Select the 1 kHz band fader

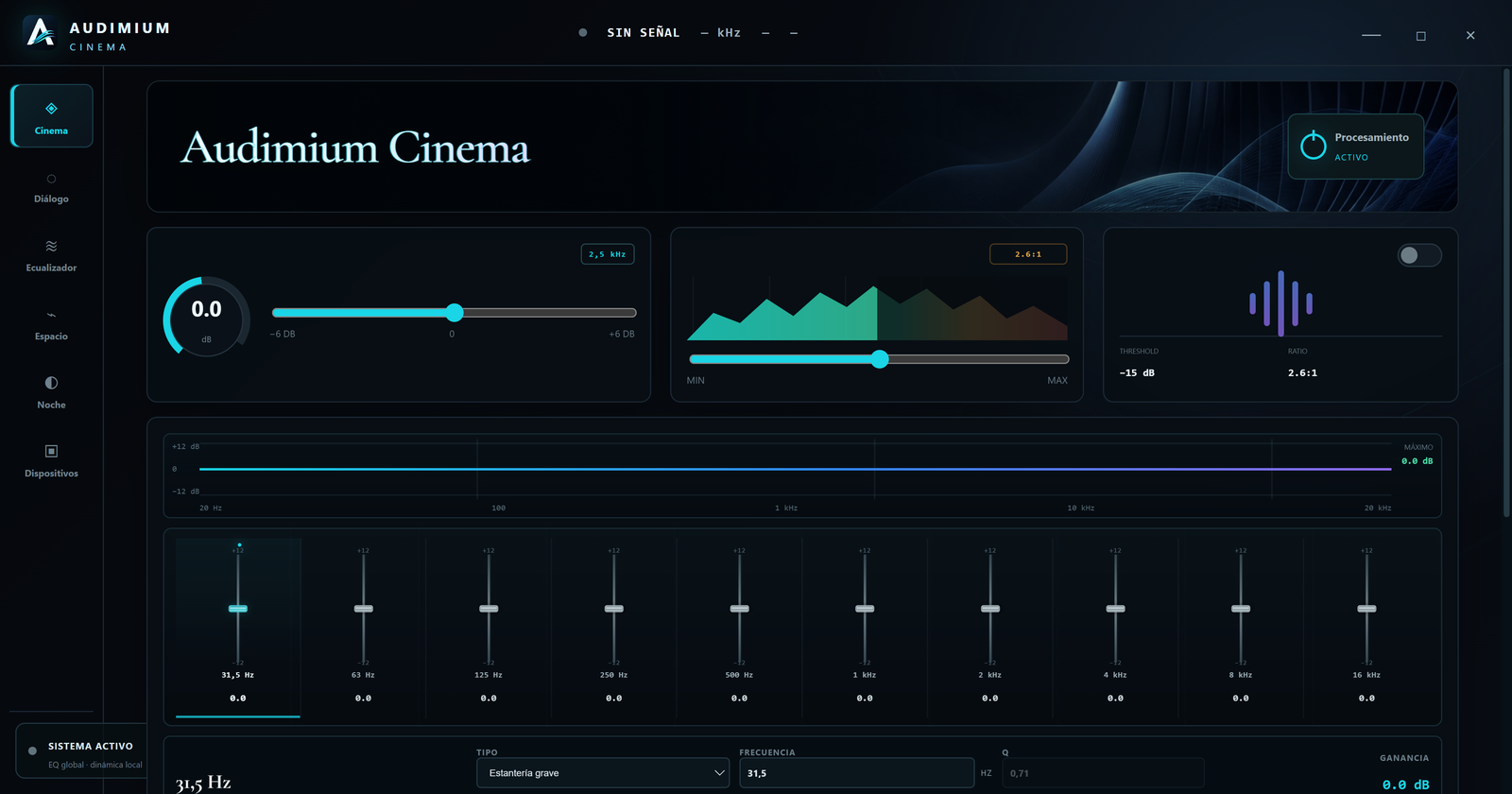click(x=865, y=609)
